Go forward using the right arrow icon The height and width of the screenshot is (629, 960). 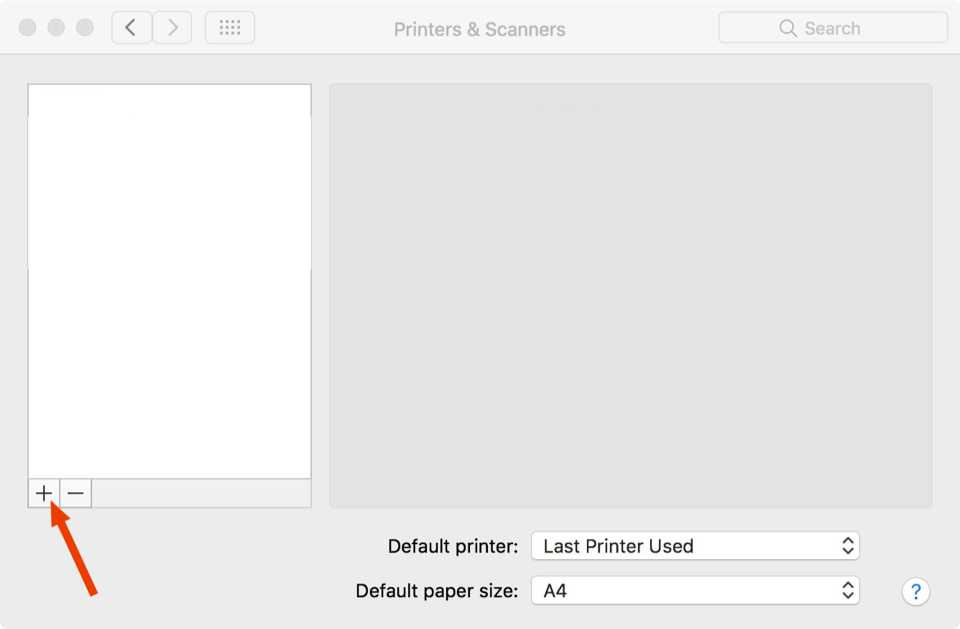click(172, 27)
